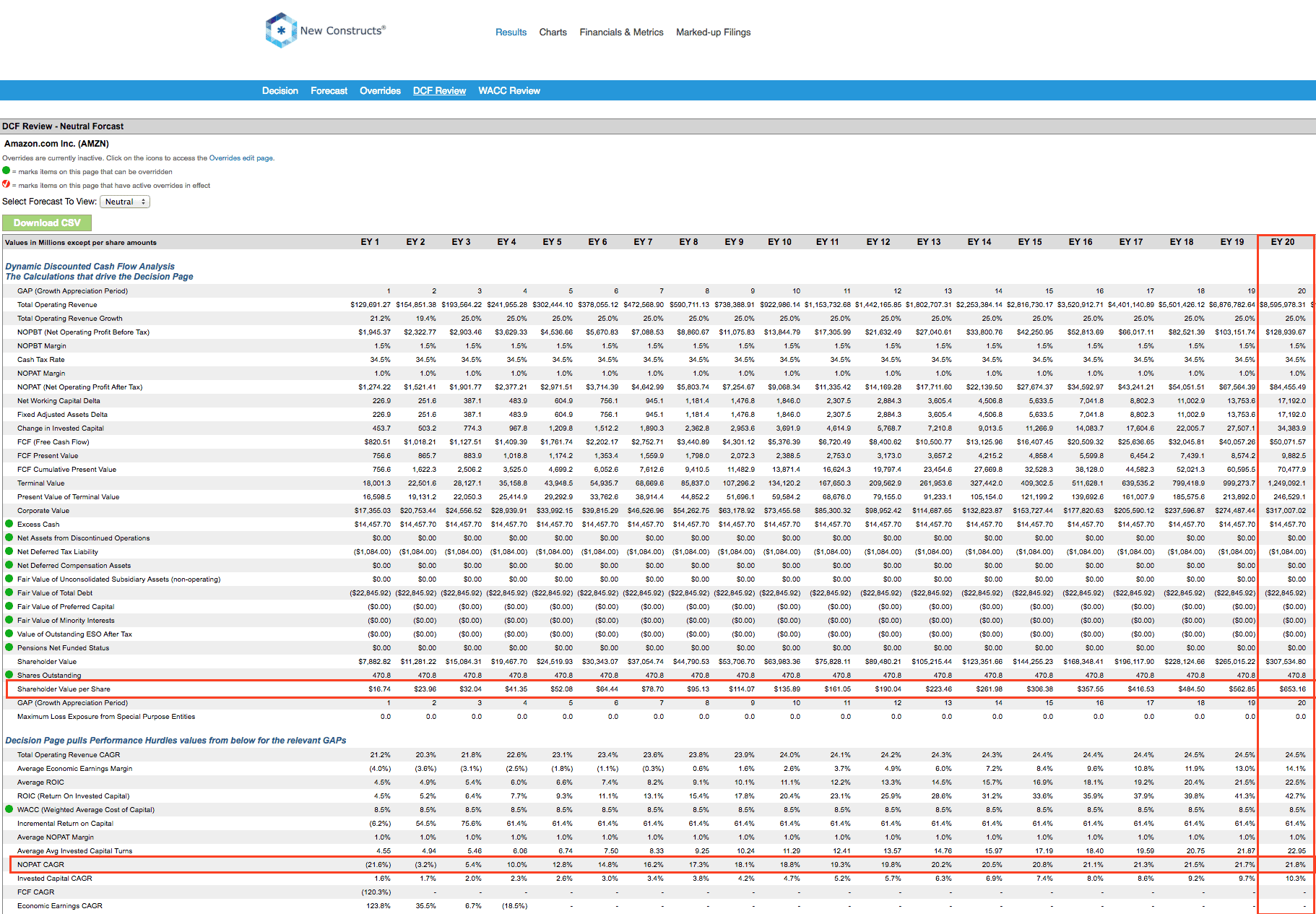Click the EY 1 column header
Screen dimensions: 1316x914
tap(370, 242)
